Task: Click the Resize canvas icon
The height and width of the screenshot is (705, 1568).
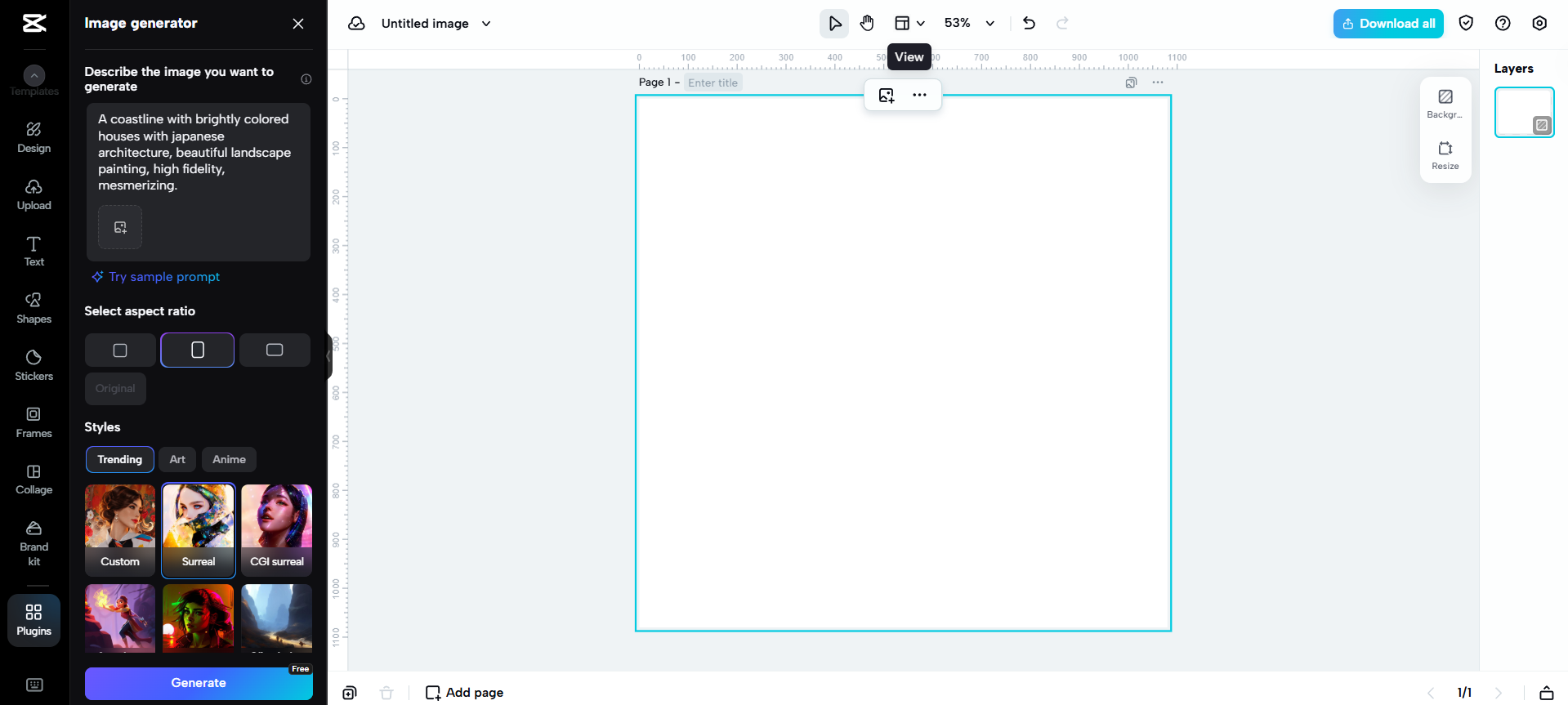Action: click(1445, 154)
